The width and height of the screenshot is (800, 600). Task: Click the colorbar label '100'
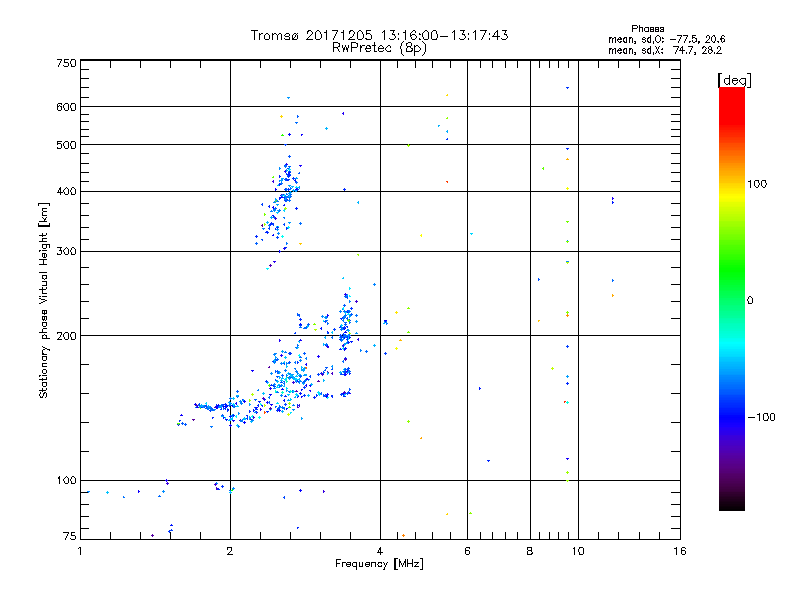pyautogui.click(x=757, y=184)
